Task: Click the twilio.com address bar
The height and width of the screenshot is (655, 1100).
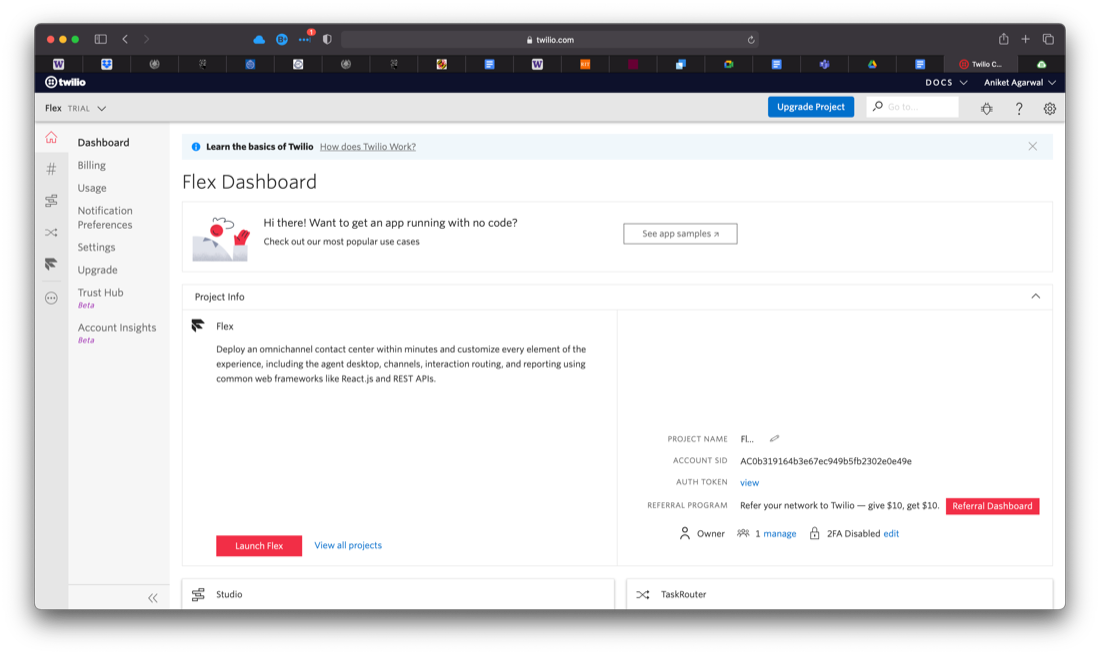Action: (549, 40)
